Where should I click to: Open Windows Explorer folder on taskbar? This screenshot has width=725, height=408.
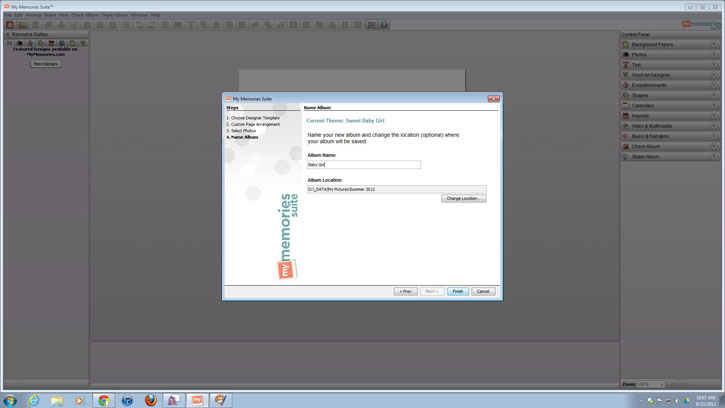click(x=57, y=400)
